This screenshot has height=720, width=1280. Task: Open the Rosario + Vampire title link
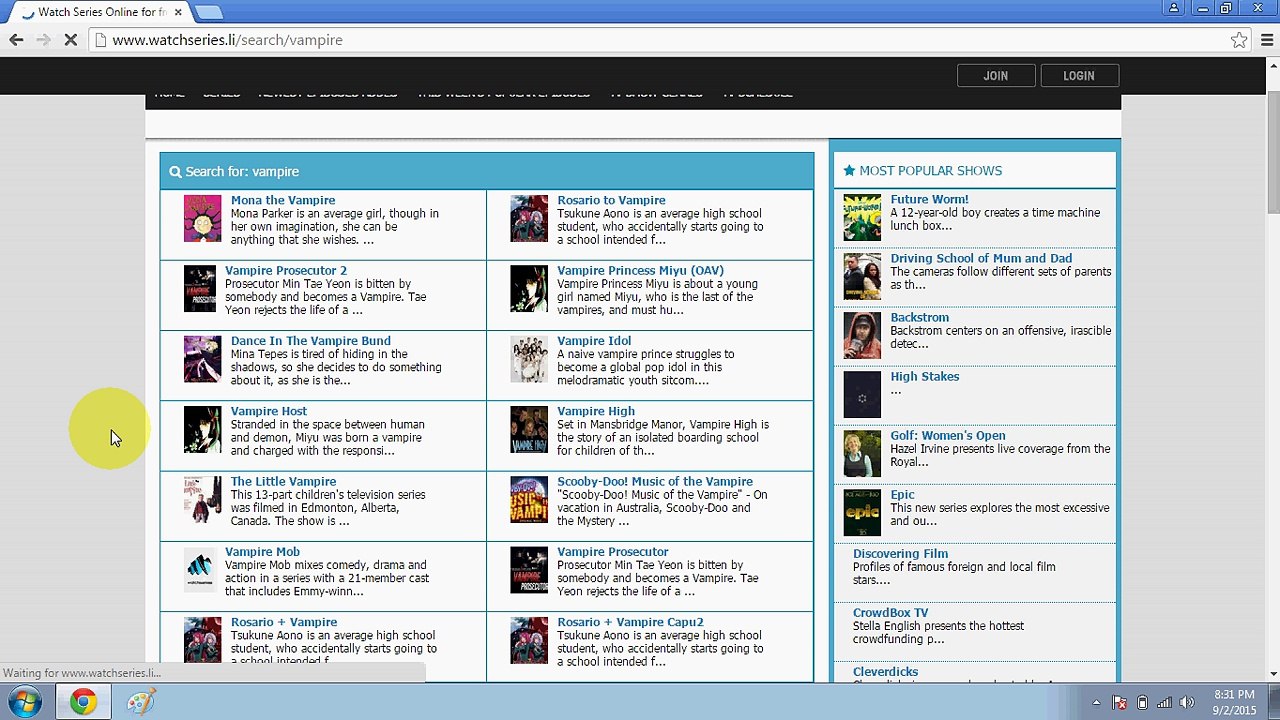(284, 622)
